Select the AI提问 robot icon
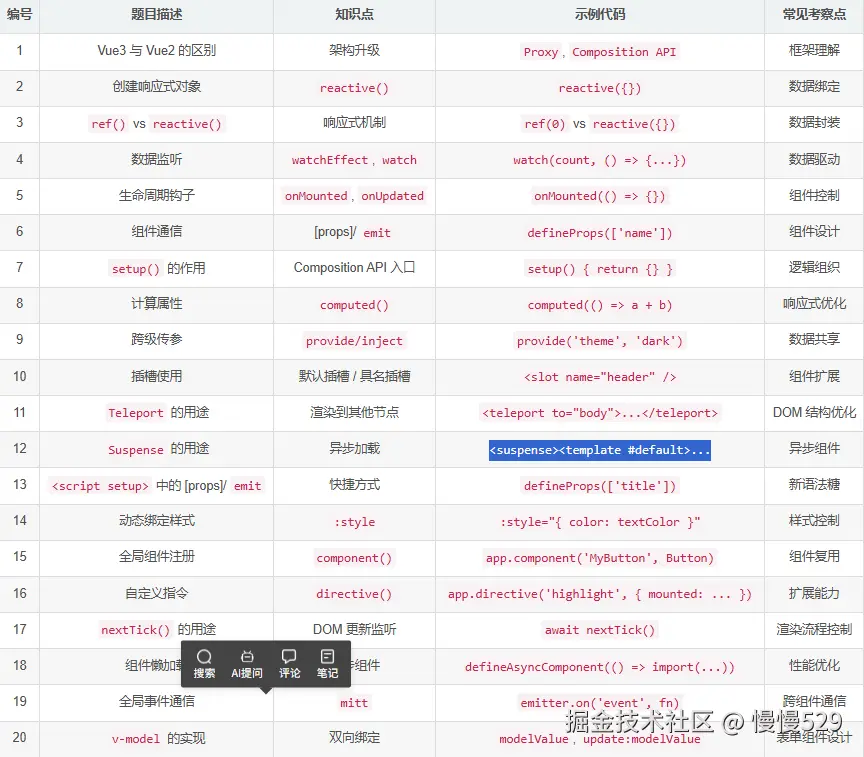The width and height of the screenshot is (864, 757). tap(247, 658)
